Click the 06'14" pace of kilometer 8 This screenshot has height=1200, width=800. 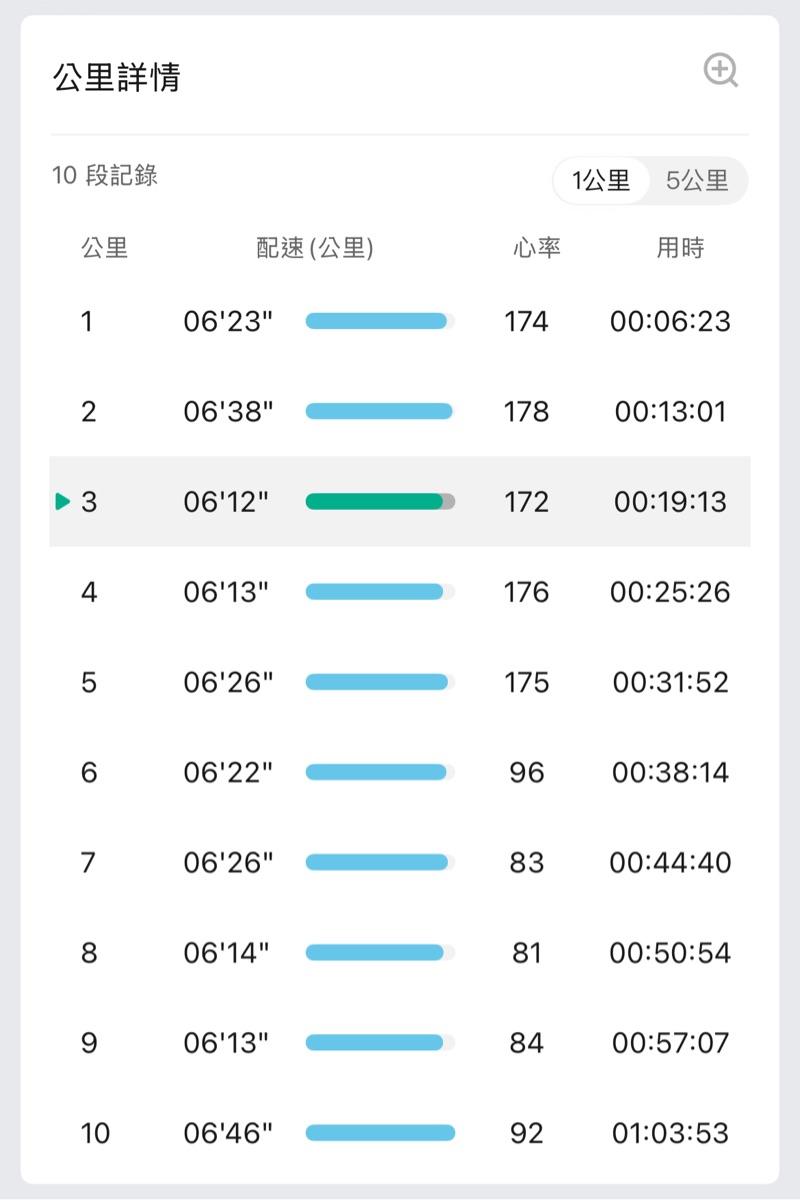pyautogui.click(x=226, y=953)
